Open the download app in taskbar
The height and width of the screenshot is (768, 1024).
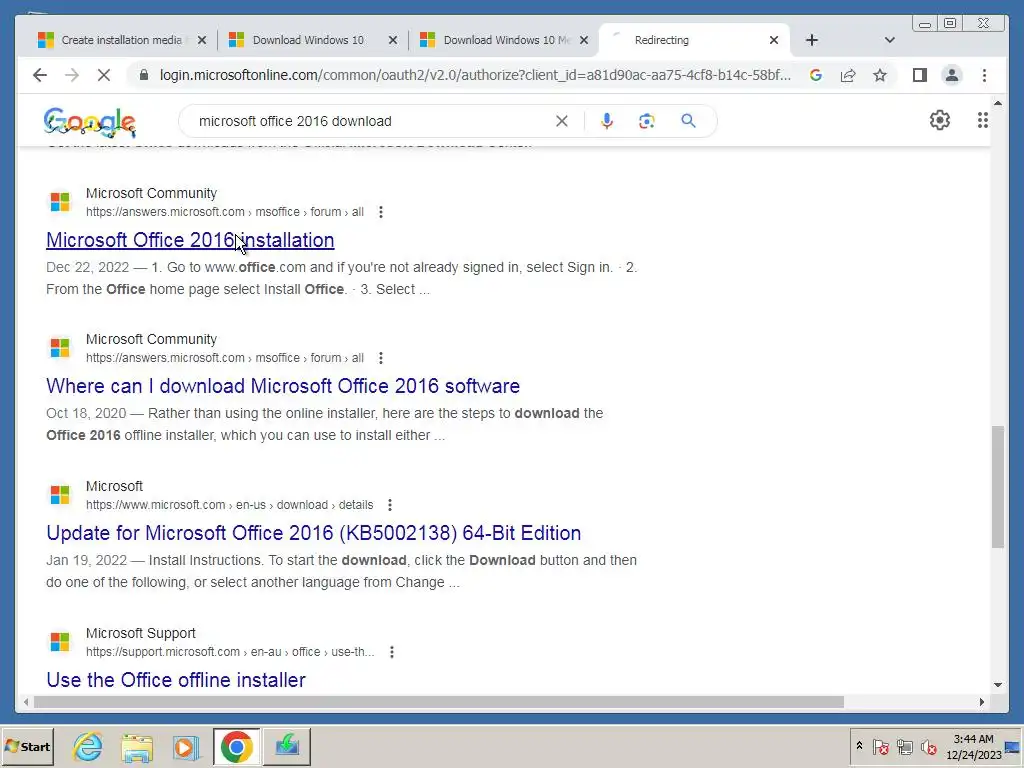coord(287,746)
